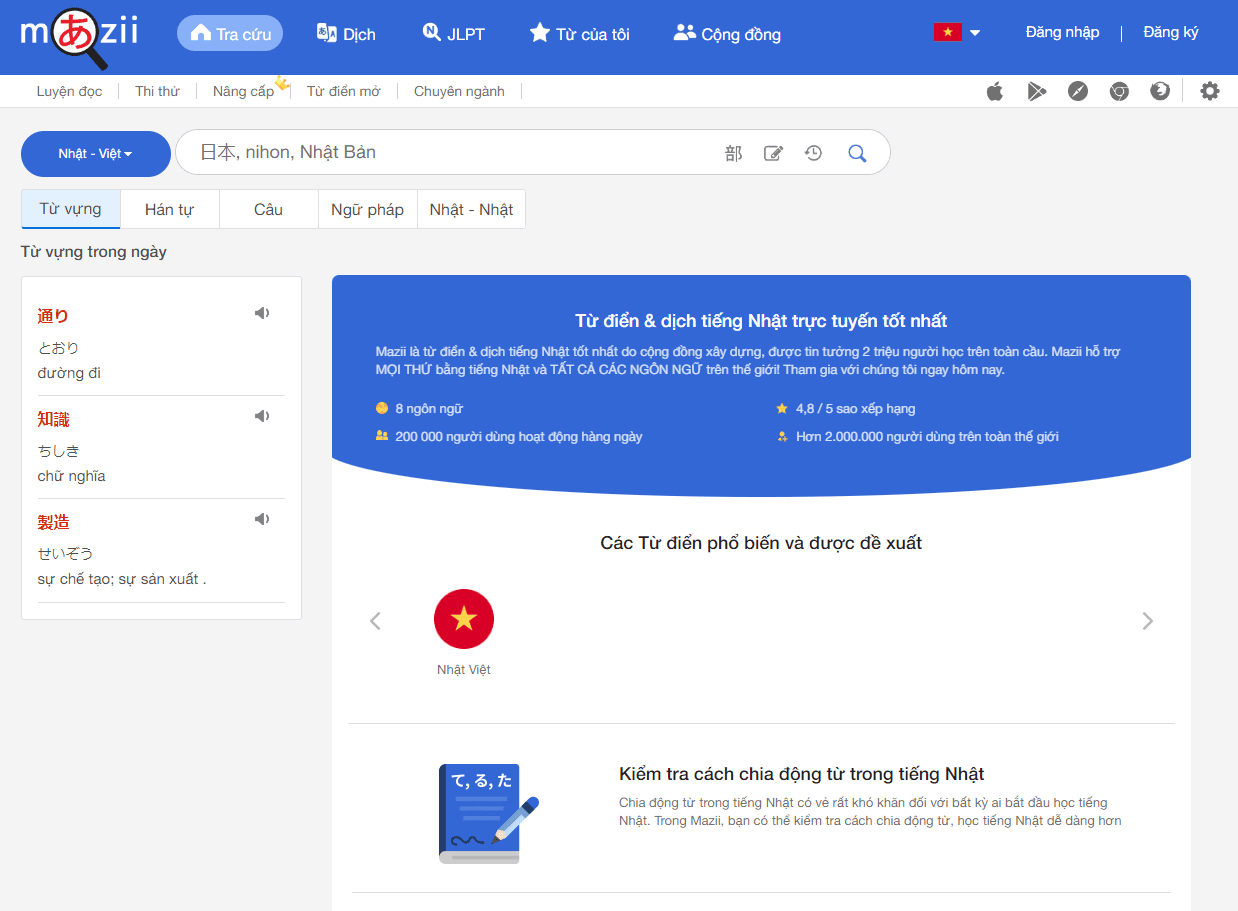Open the Từ điển mở link
The height and width of the screenshot is (911, 1238).
pos(343,91)
